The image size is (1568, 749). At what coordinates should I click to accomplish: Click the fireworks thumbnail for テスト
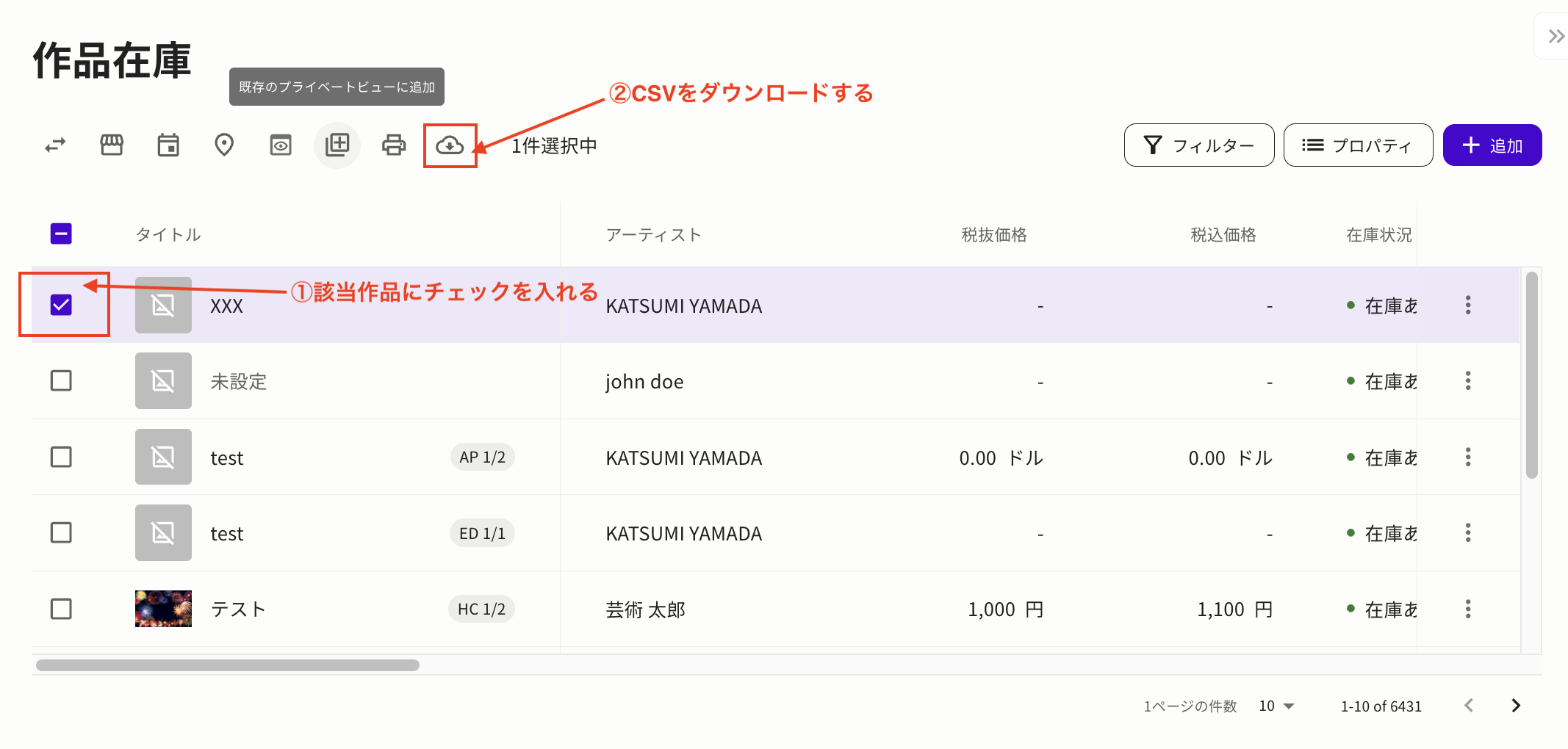(x=163, y=609)
